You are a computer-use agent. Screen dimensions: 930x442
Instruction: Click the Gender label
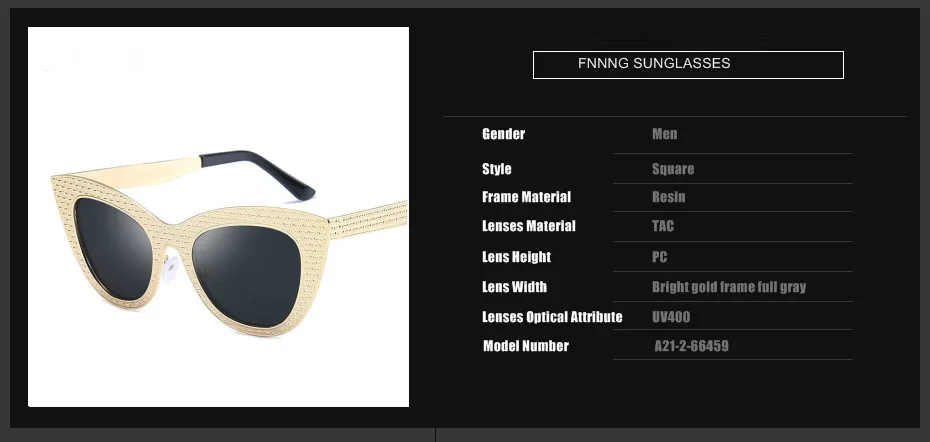(x=504, y=134)
